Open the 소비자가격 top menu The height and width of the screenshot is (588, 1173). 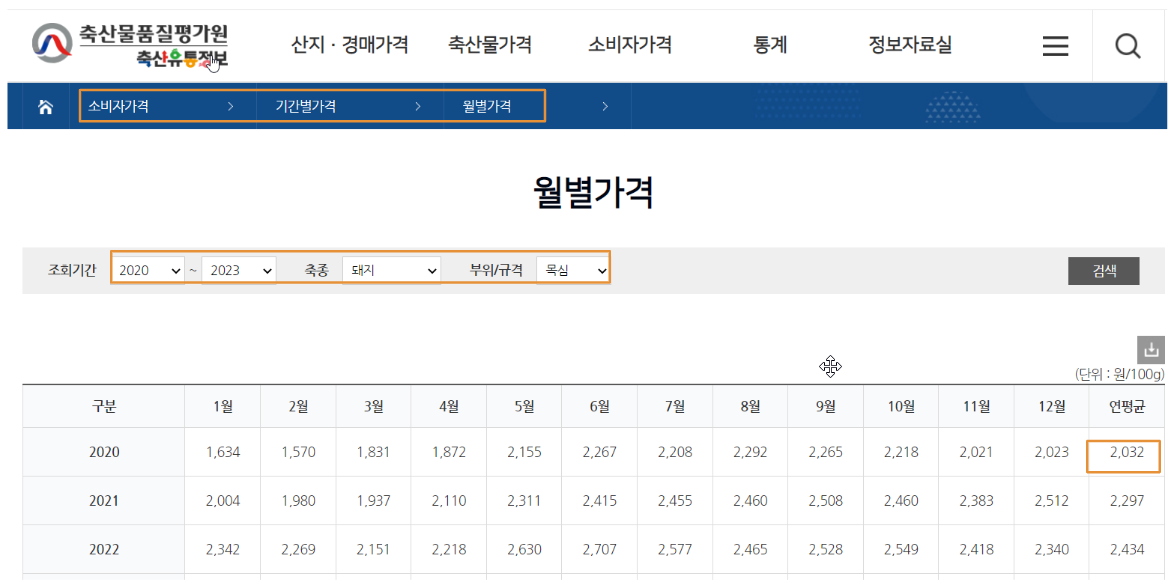tap(630, 45)
